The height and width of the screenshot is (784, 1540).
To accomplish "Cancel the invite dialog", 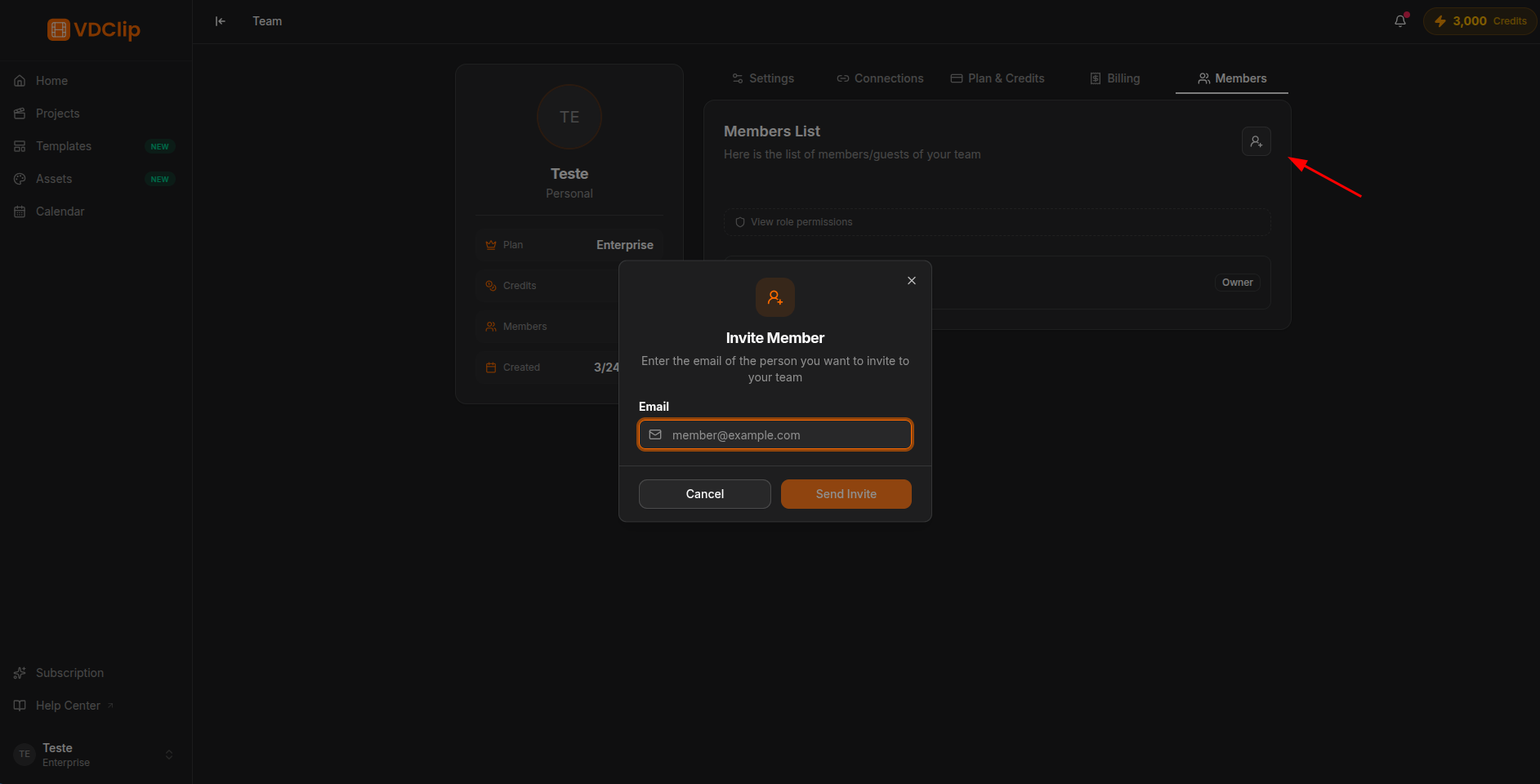I will pyautogui.click(x=705, y=494).
